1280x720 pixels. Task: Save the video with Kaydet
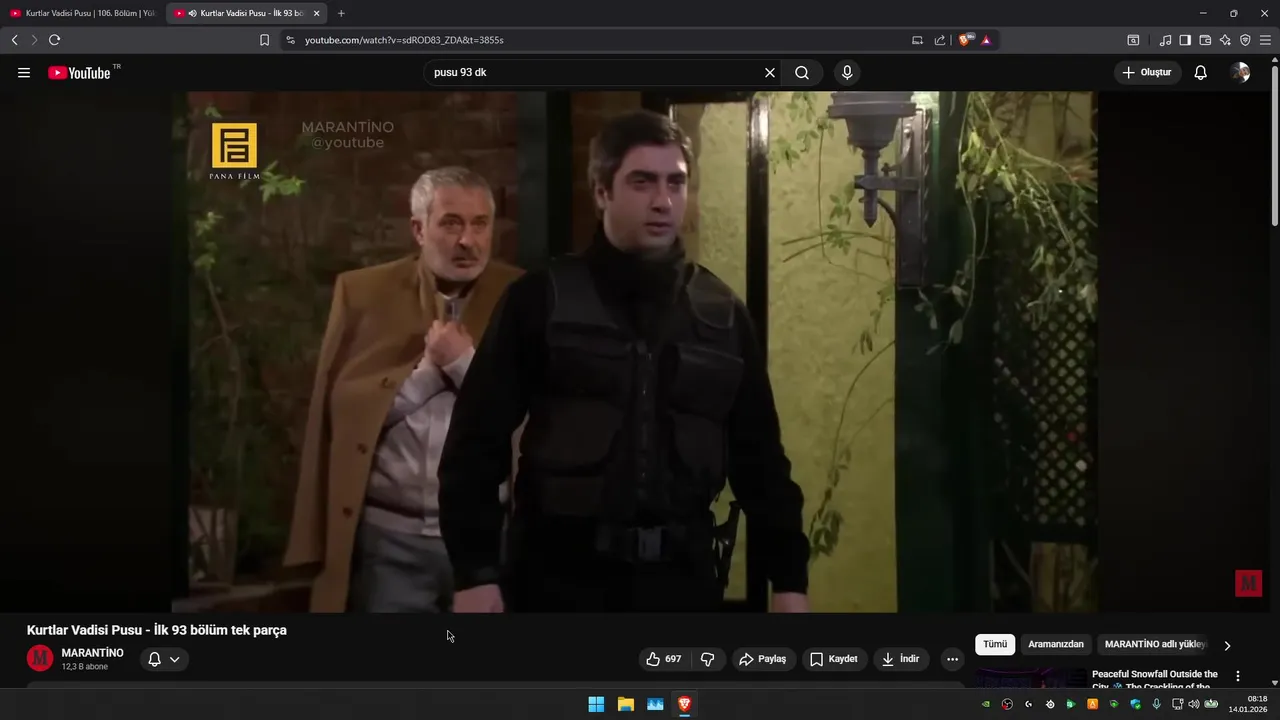click(834, 659)
